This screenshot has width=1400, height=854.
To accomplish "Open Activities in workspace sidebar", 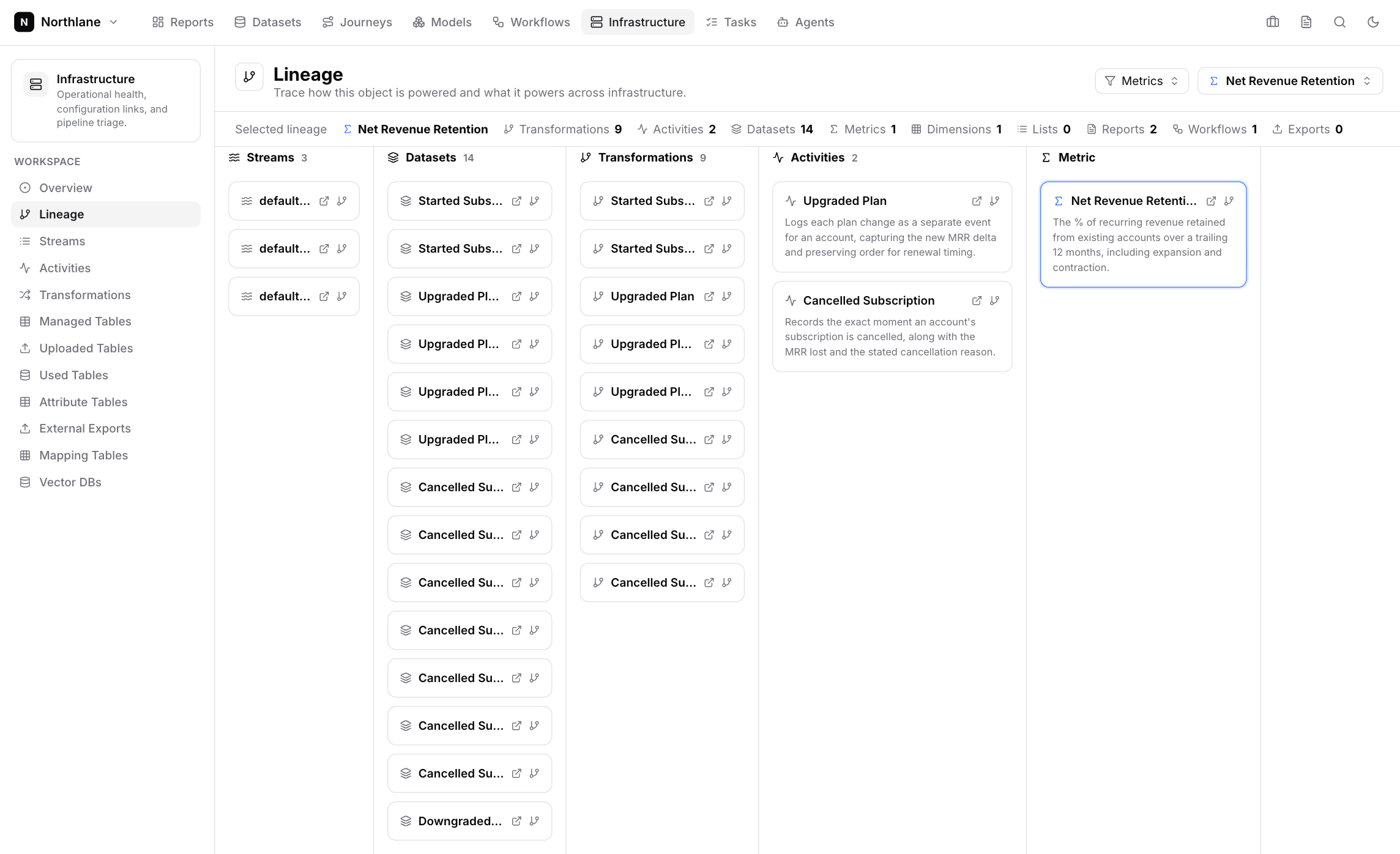I will 106,268.
